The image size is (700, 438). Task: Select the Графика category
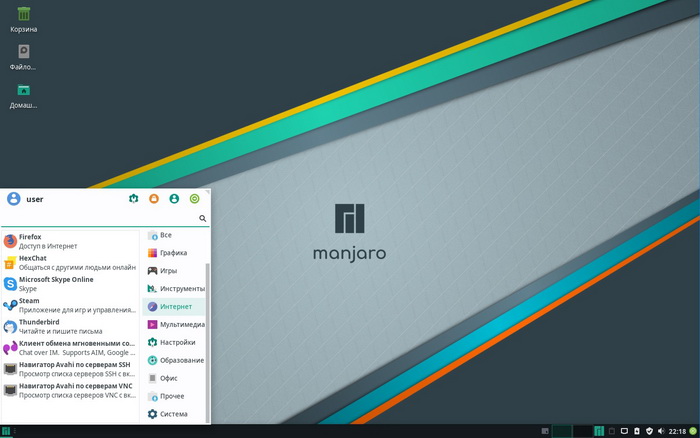coord(174,253)
